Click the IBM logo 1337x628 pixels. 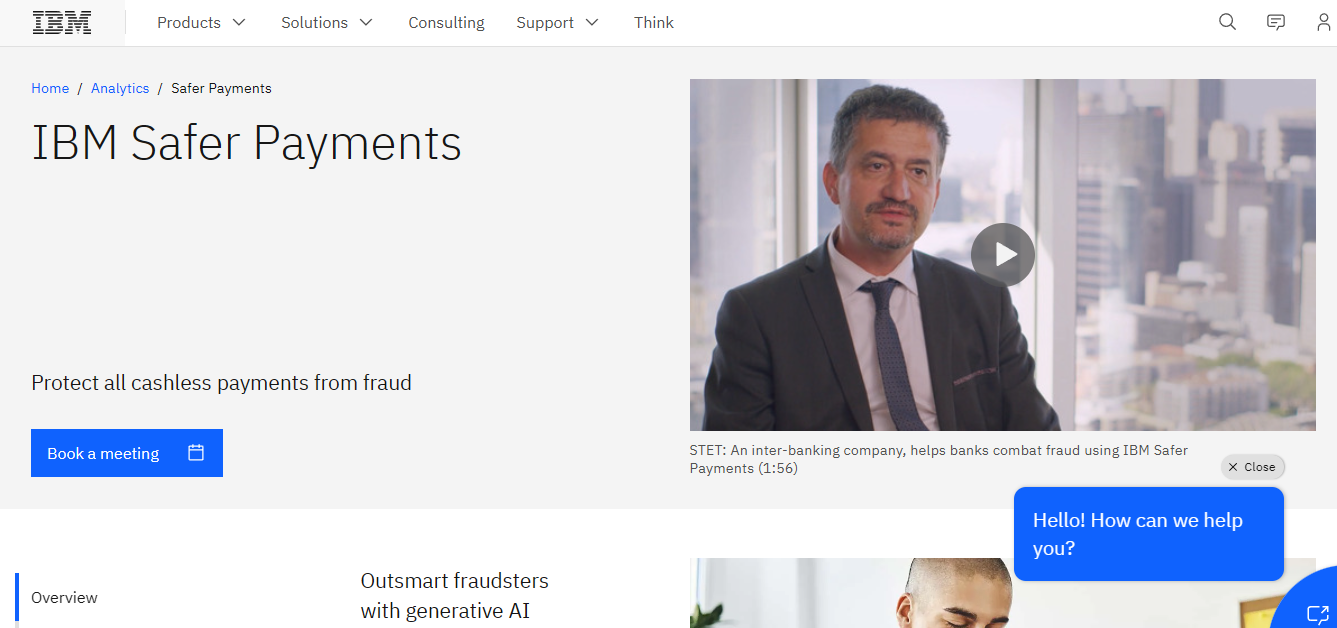tap(62, 22)
